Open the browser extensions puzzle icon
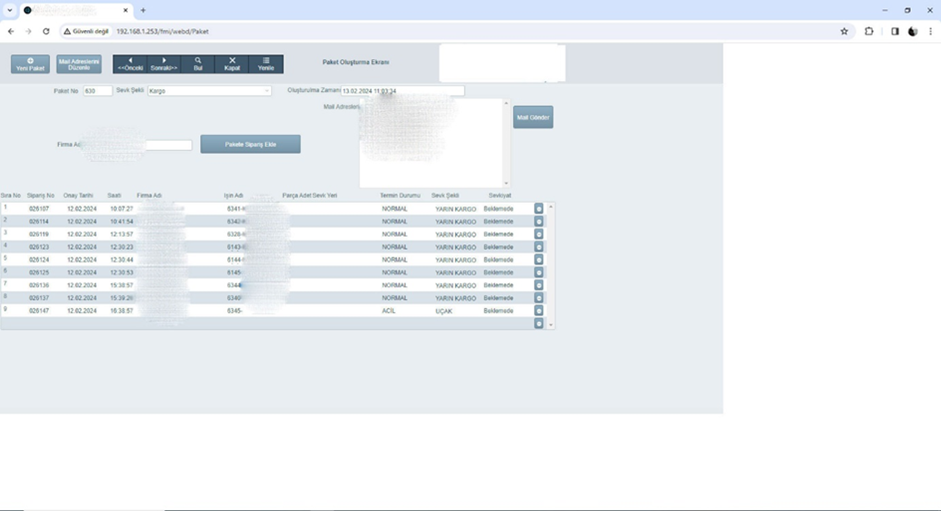This screenshot has height=511, width=941. (869, 31)
